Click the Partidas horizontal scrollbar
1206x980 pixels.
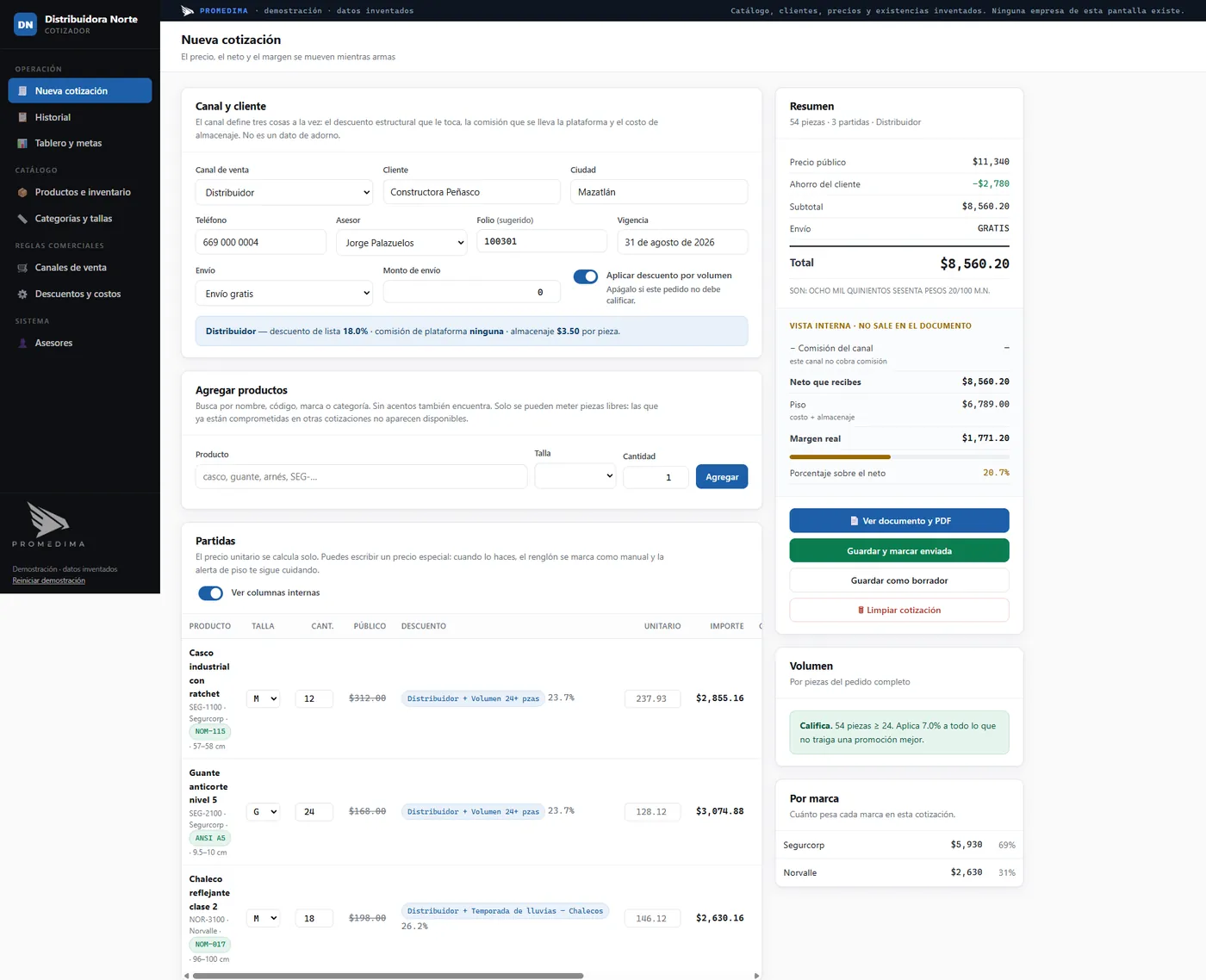(x=388, y=976)
